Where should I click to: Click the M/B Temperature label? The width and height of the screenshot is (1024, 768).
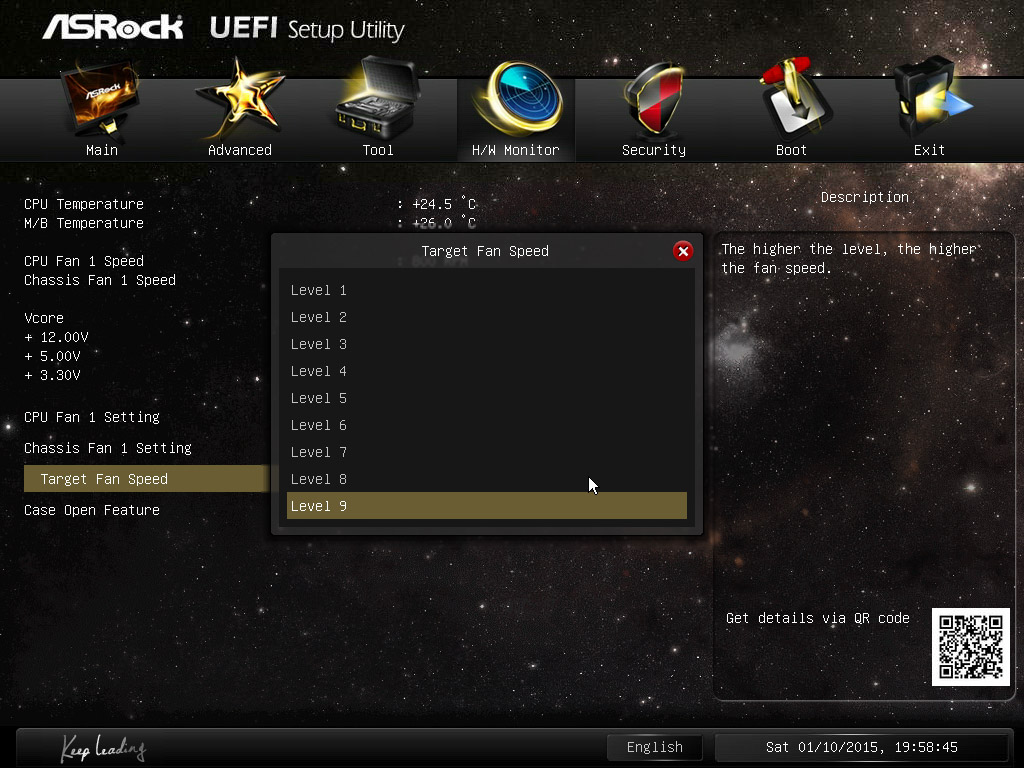point(84,223)
